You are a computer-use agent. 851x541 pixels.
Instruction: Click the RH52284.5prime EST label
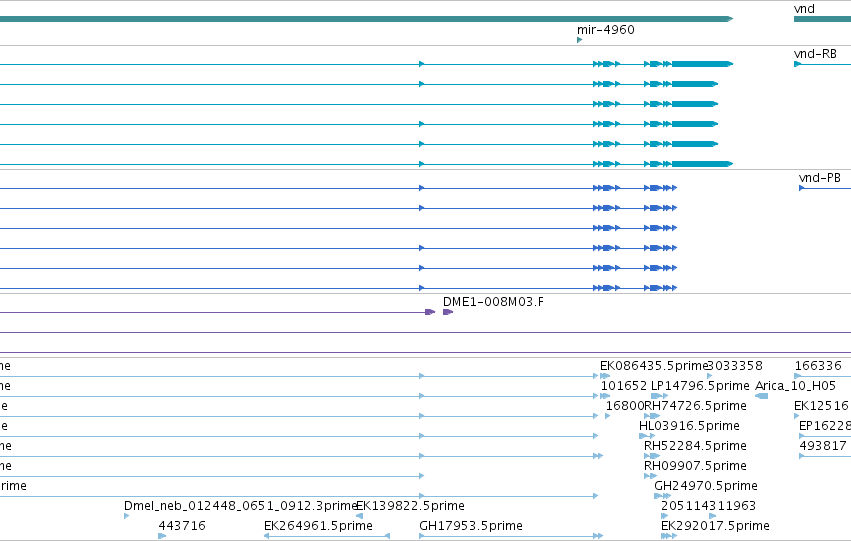695,446
